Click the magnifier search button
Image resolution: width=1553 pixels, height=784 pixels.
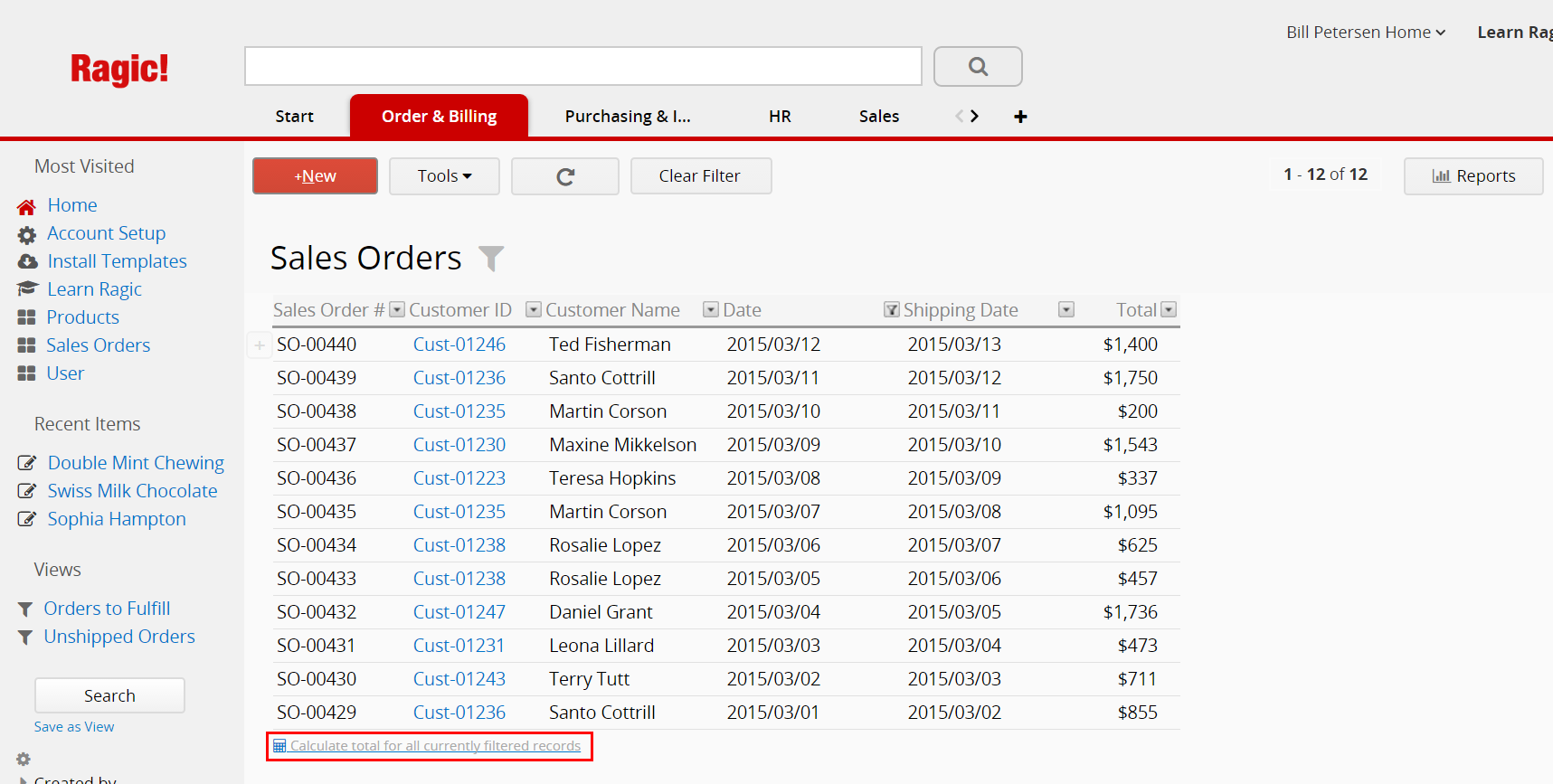(978, 66)
